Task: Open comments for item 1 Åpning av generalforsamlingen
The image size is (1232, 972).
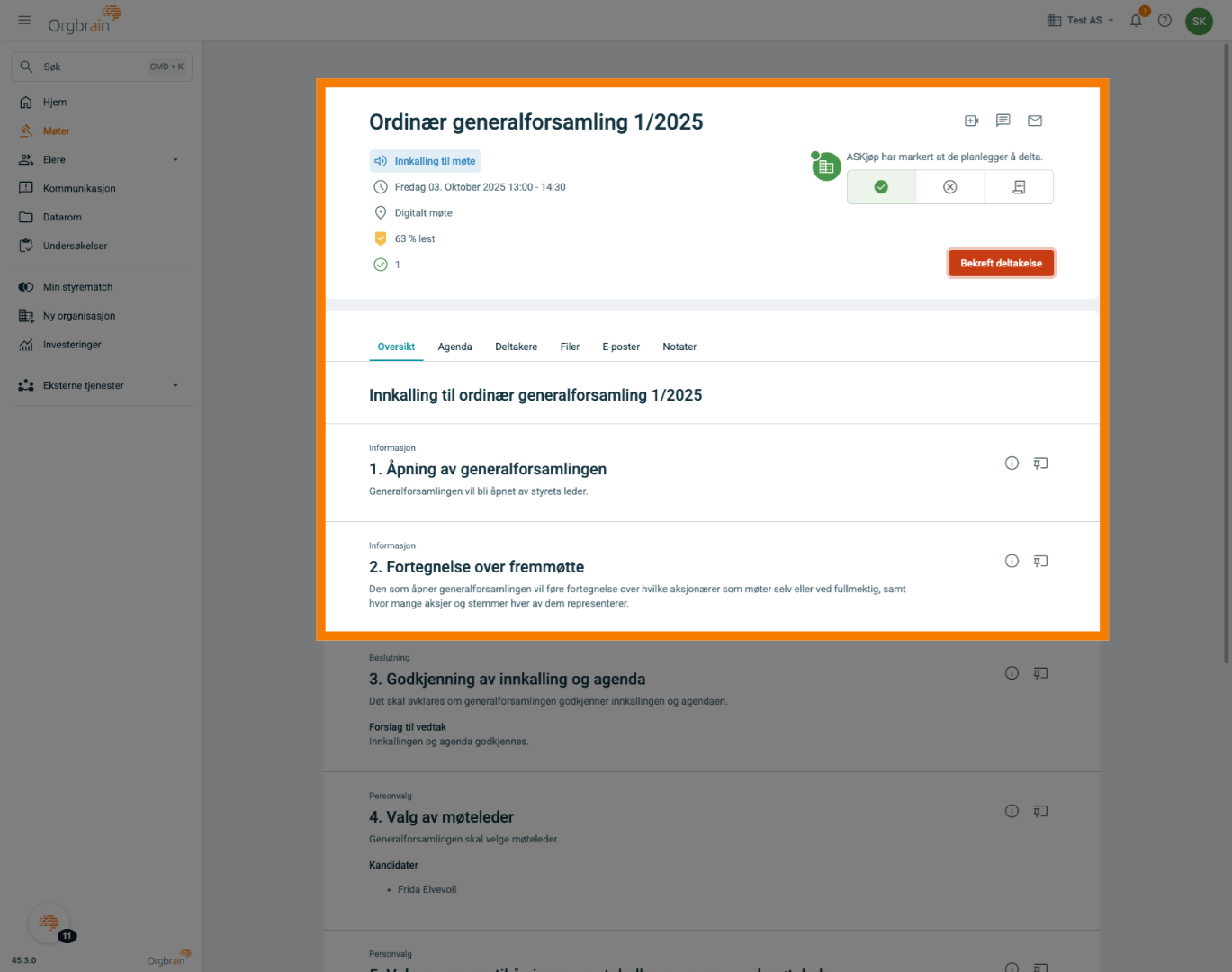Action: [x=1040, y=463]
